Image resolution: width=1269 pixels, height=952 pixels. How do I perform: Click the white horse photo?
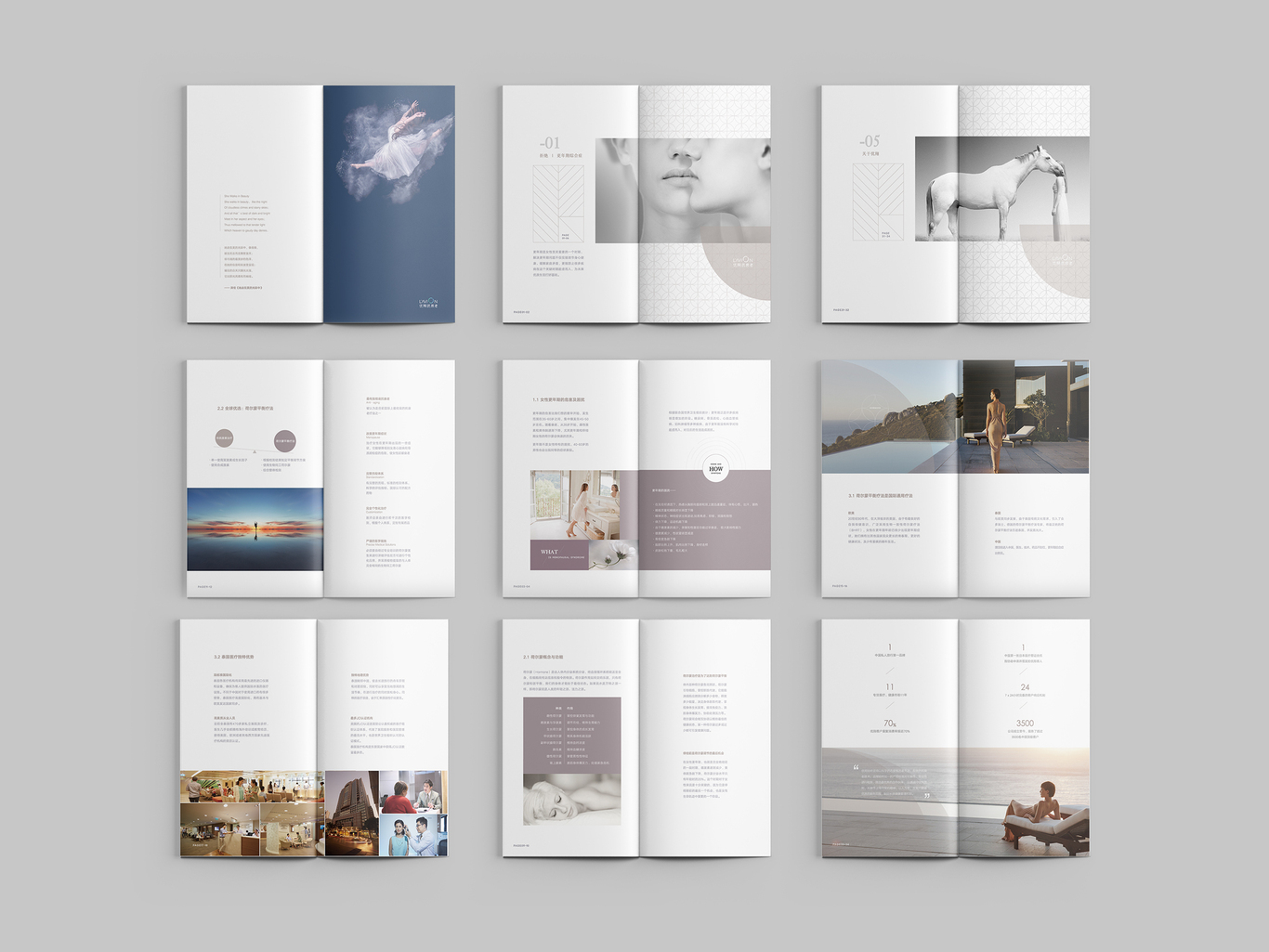1002,189
